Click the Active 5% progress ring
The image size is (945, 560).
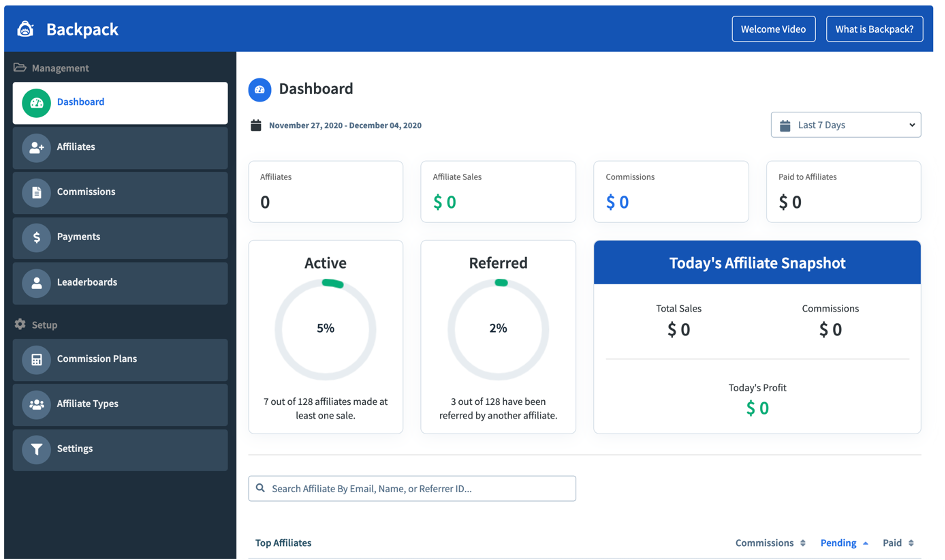pyautogui.click(x=325, y=329)
